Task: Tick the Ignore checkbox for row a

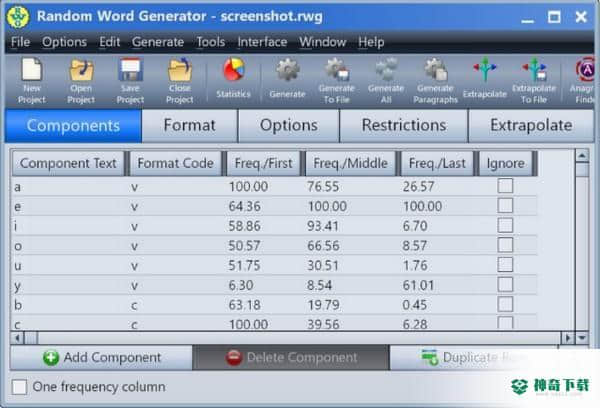Action: point(505,186)
